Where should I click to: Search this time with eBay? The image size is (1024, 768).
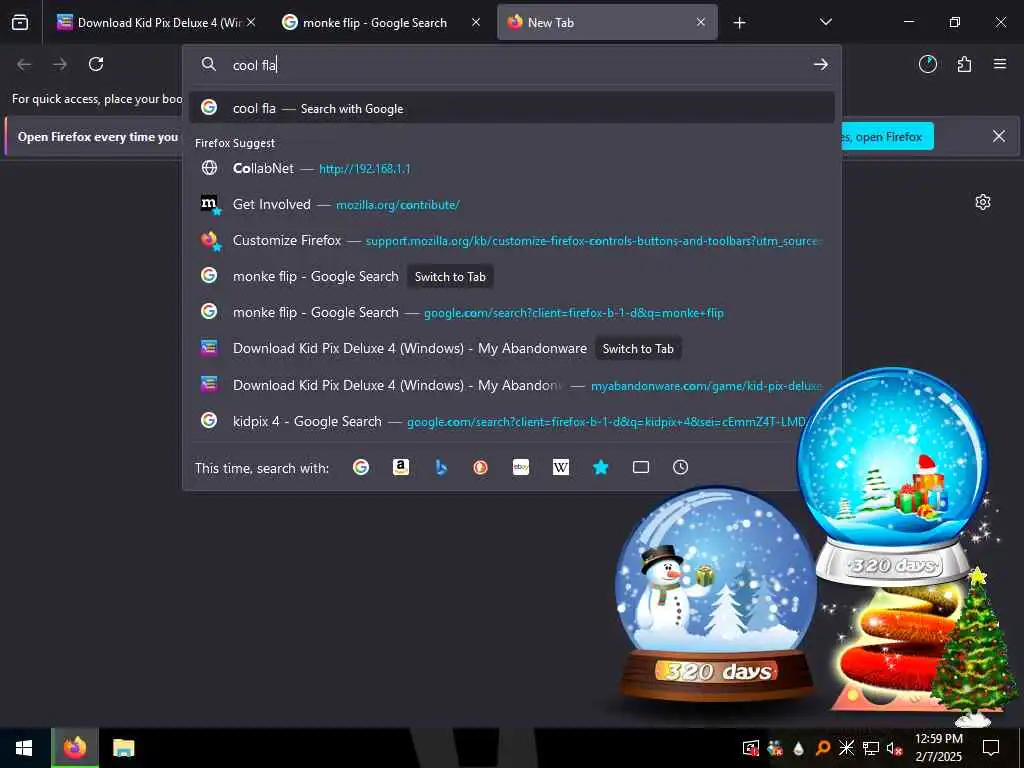pos(521,468)
